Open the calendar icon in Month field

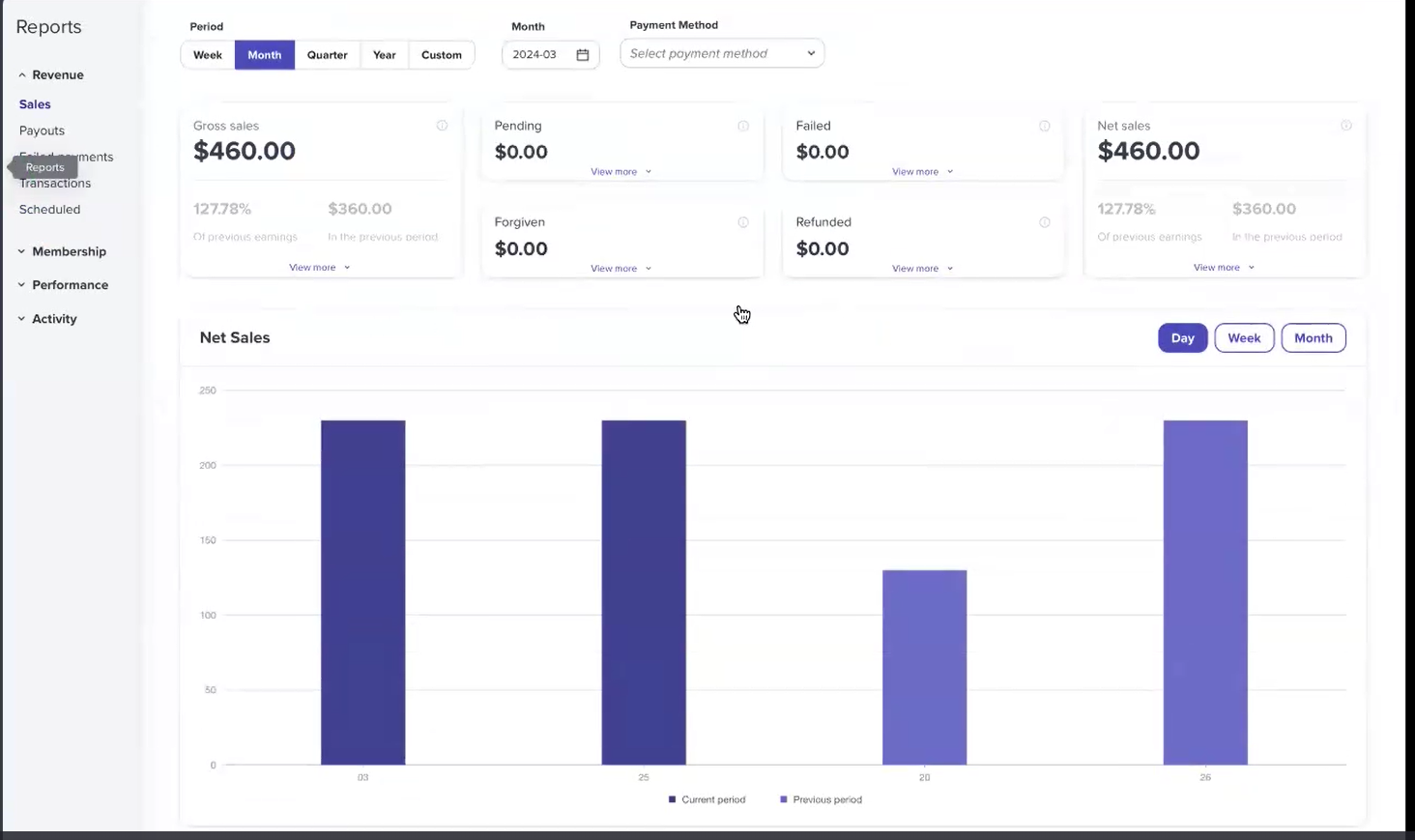pos(583,55)
